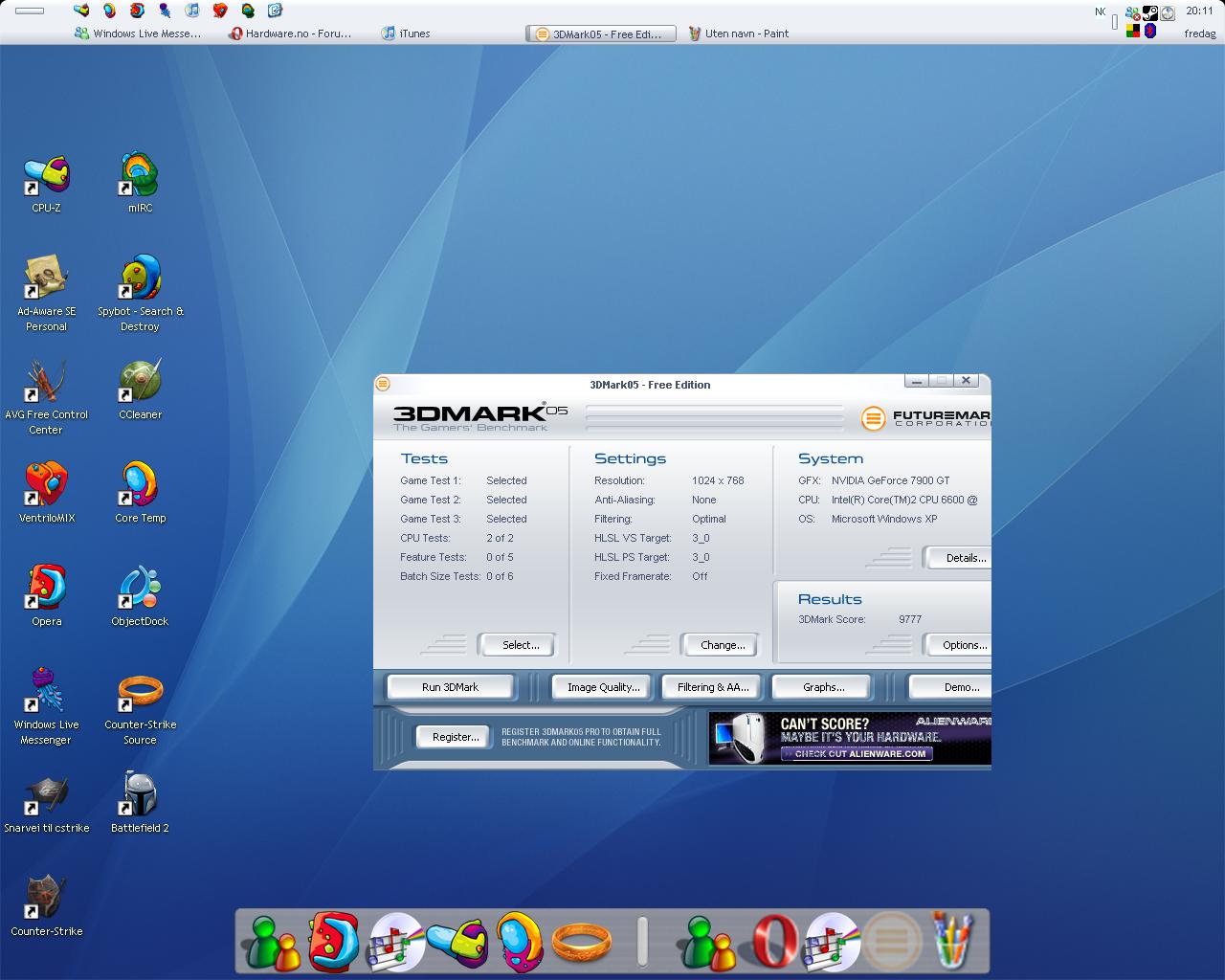Viewport: 1225px width, 980px height.
Task: Click the Core Temp icon in dock
Action: click(520, 941)
